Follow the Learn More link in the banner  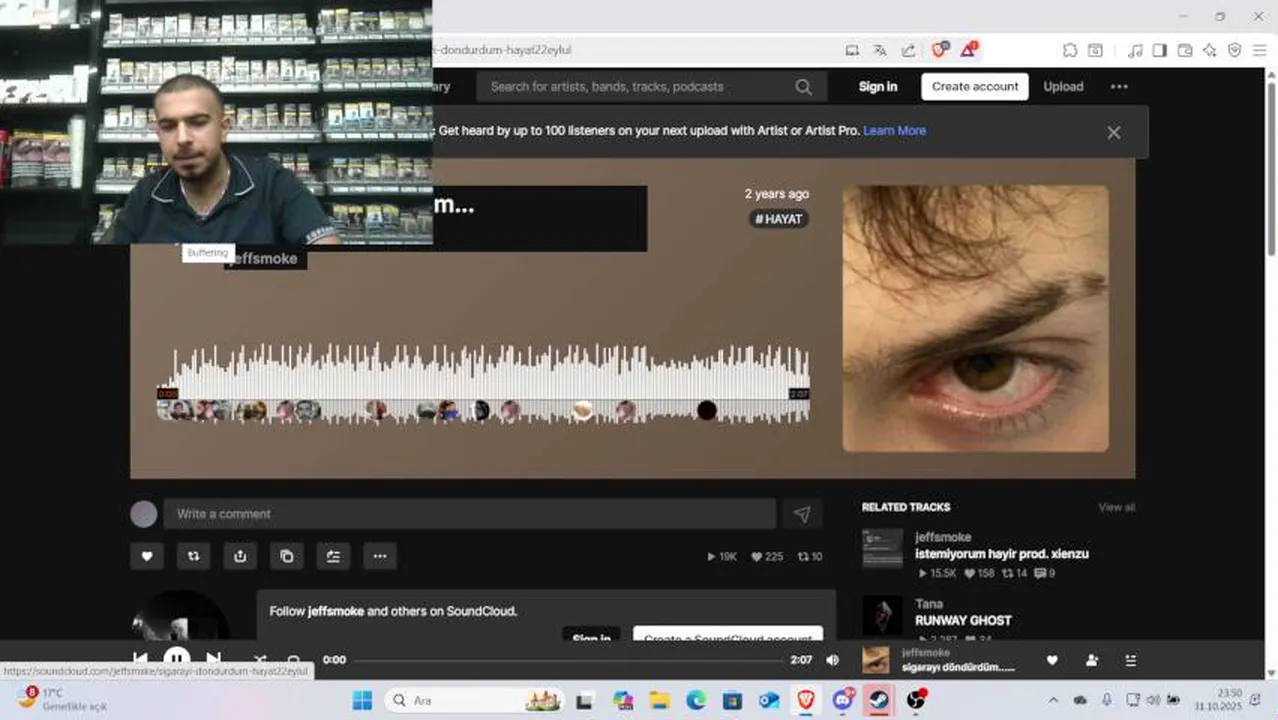pyautogui.click(x=894, y=131)
